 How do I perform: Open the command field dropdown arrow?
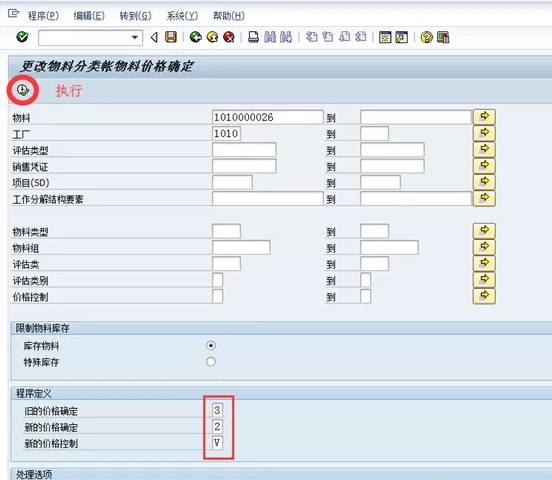(x=134, y=37)
